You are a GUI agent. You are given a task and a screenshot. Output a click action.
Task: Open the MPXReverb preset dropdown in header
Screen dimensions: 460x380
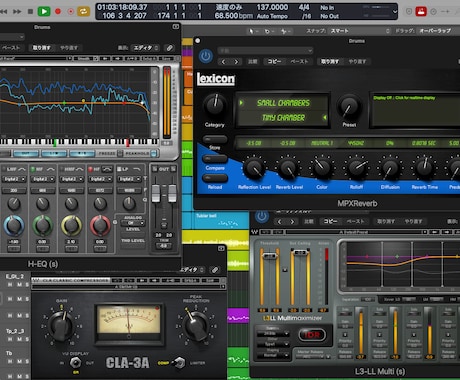click(x=265, y=50)
